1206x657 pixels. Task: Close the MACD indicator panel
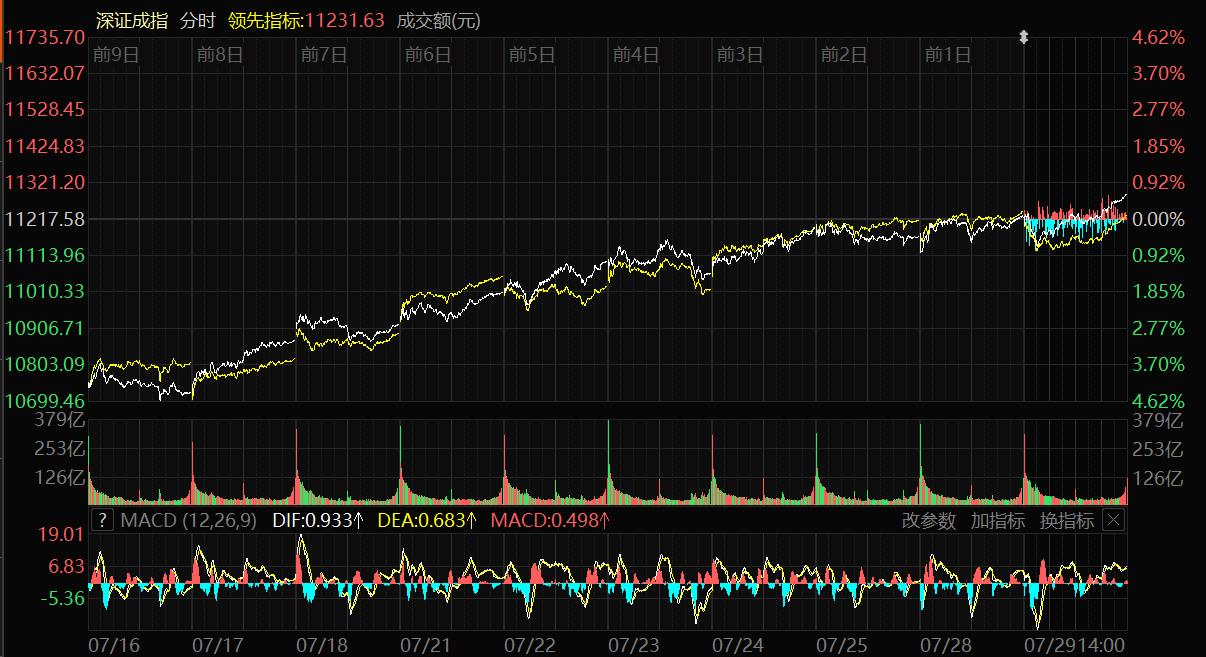(x=1113, y=520)
